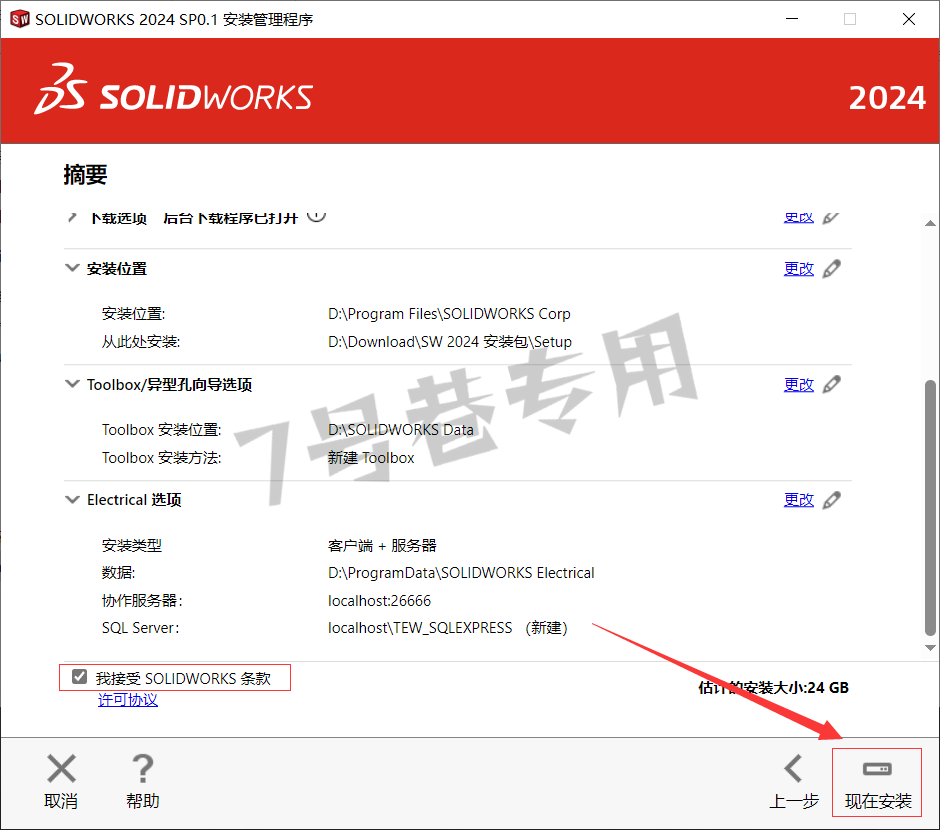This screenshot has width=940, height=830.
Task: Click 客户端 + 服务器 install type value
Action: [x=382, y=546]
